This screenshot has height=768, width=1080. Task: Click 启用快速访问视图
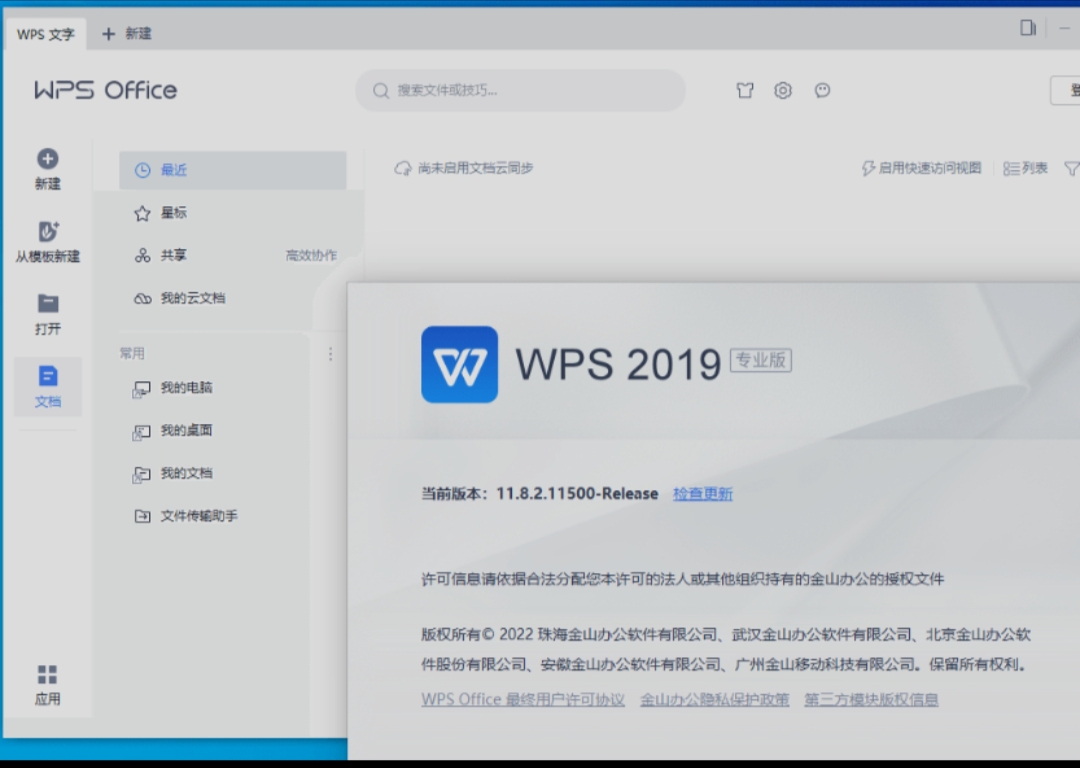[x=922, y=168]
